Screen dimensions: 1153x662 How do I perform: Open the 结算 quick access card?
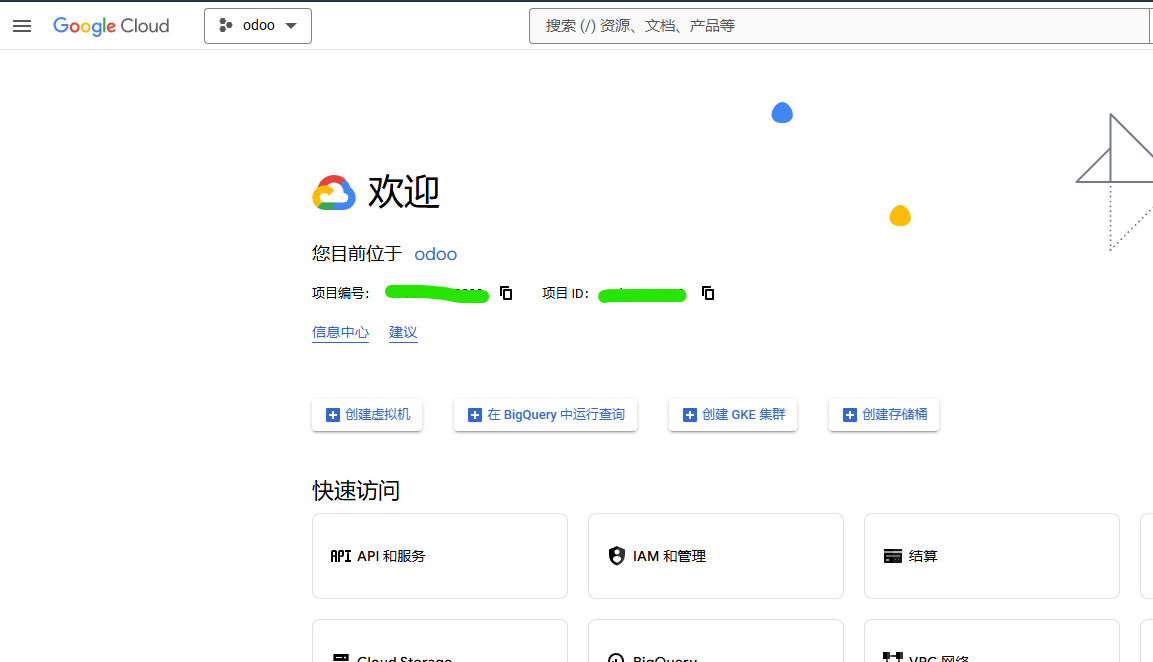(992, 556)
